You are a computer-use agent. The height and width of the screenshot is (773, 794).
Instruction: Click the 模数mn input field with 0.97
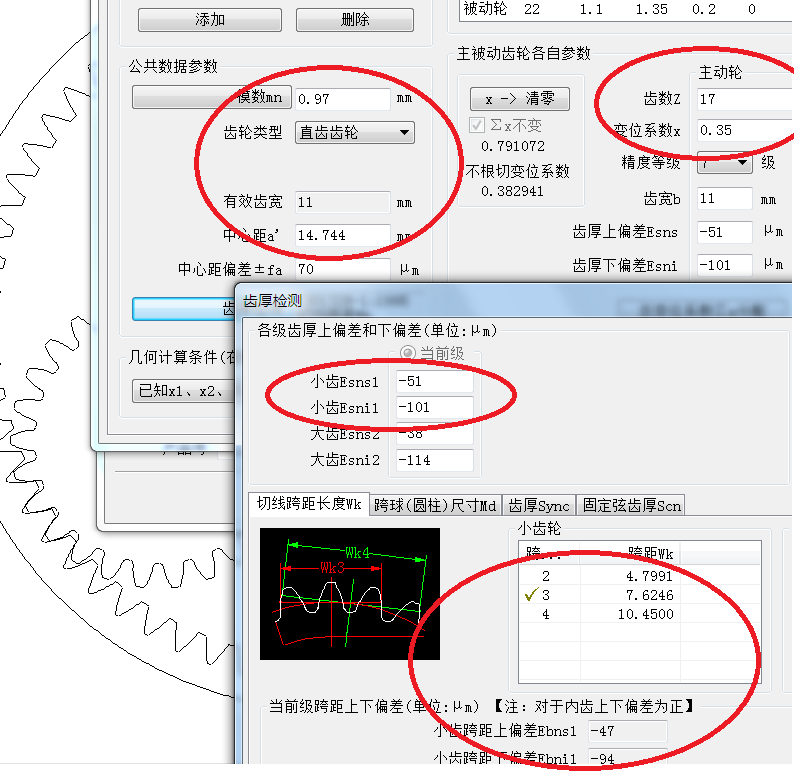(343, 99)
